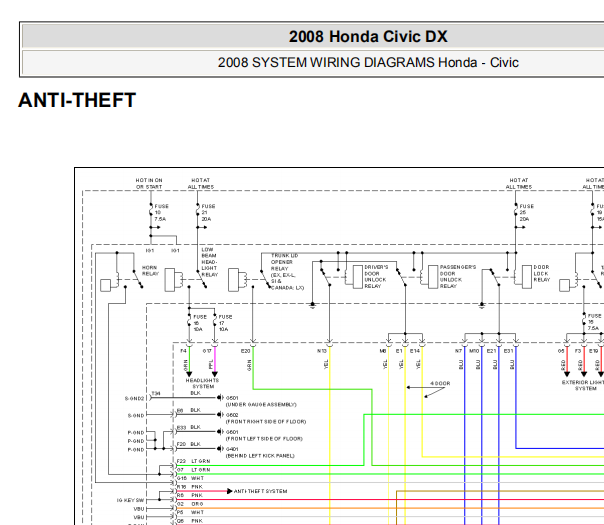
Task: Click the F4 connector pin label
Action: 183,351
